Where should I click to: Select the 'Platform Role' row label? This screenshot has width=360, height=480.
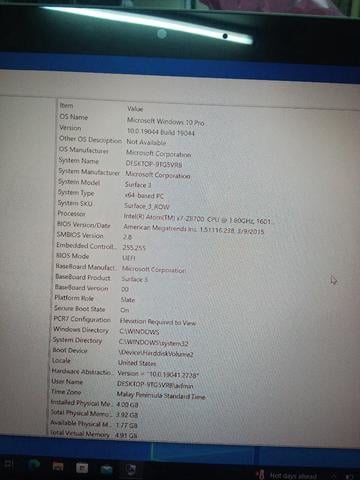[x=74, y=298]
